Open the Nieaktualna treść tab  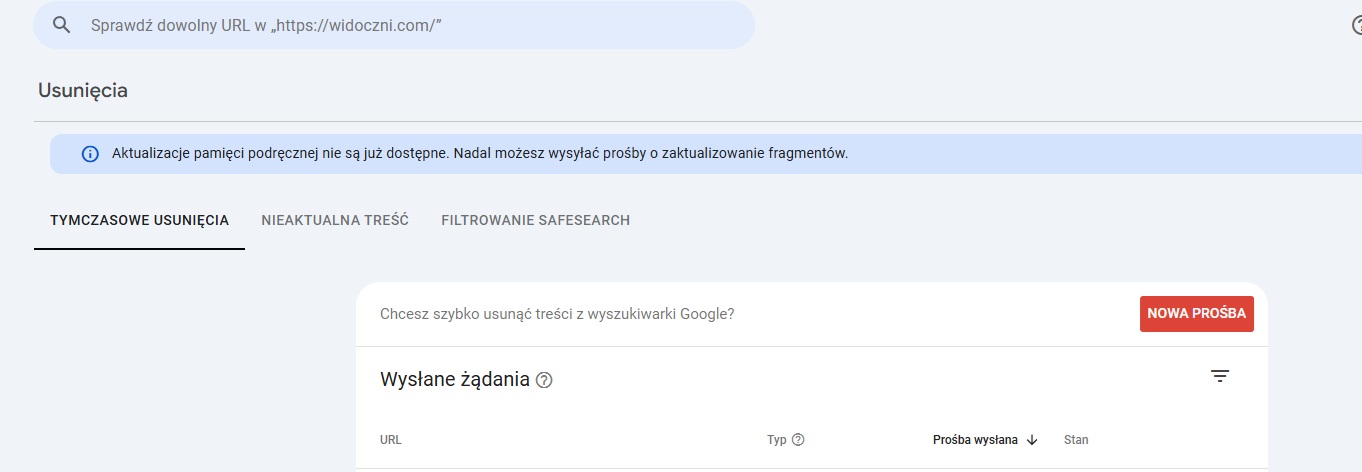[335, 220]
